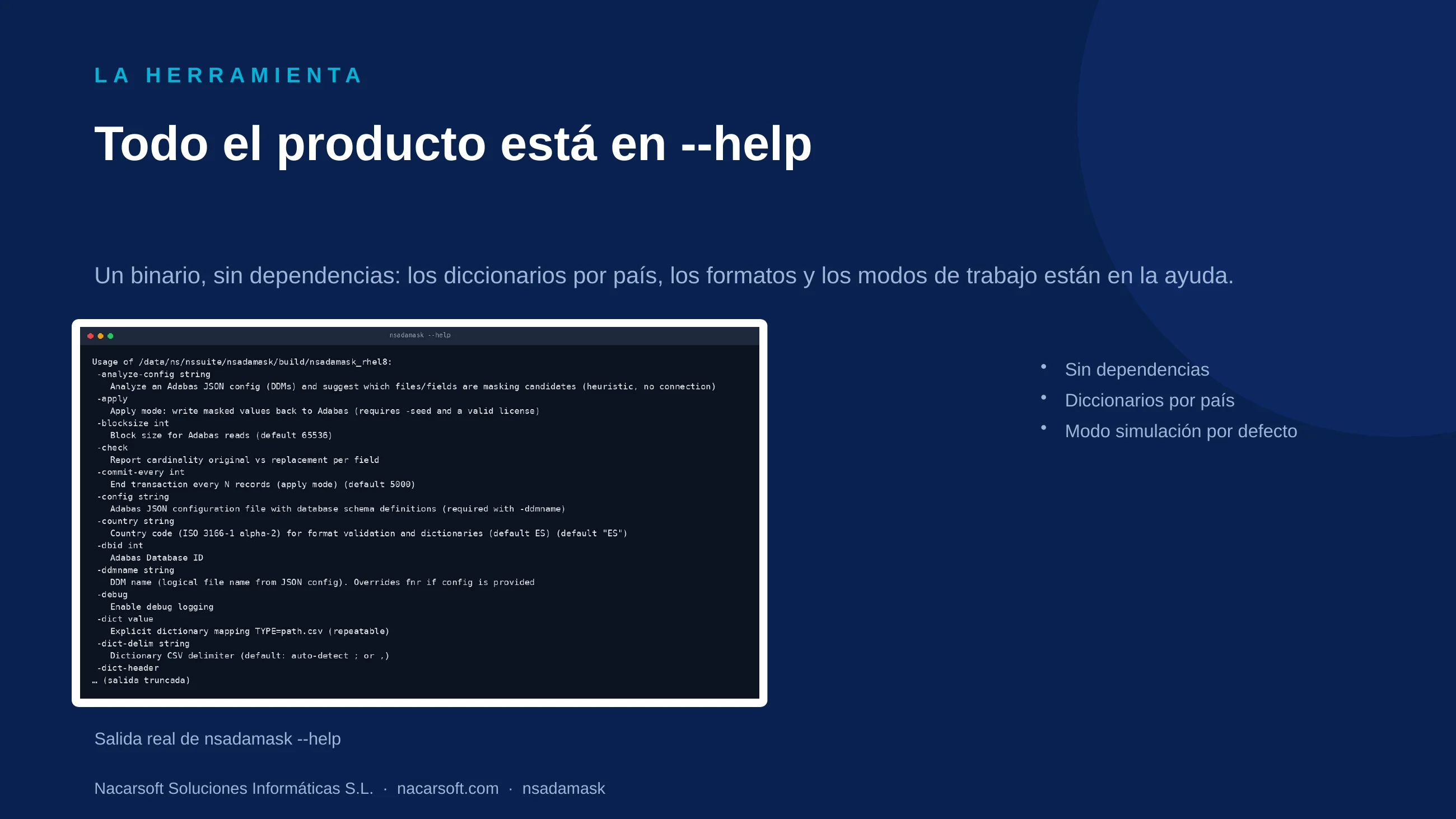The height and width of the screenshot is (819, 1456).
Task: Click the '-apply' flag line
Action: coord(113,399)
